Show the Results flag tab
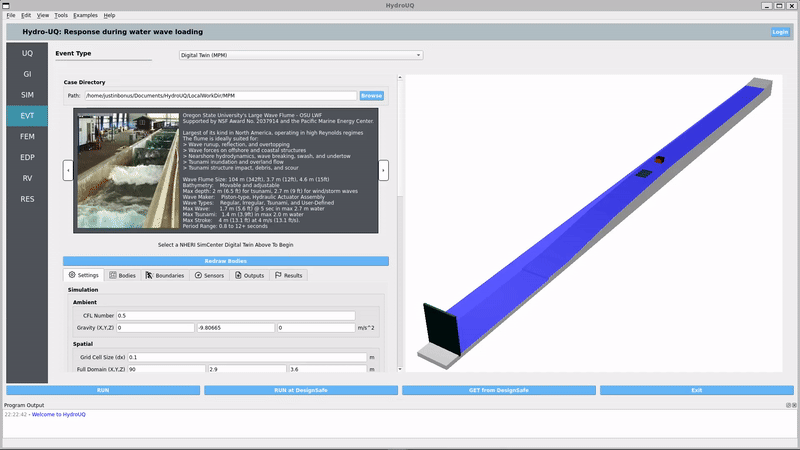This screenshot has height=450, width=800. [x=289, y=275]
